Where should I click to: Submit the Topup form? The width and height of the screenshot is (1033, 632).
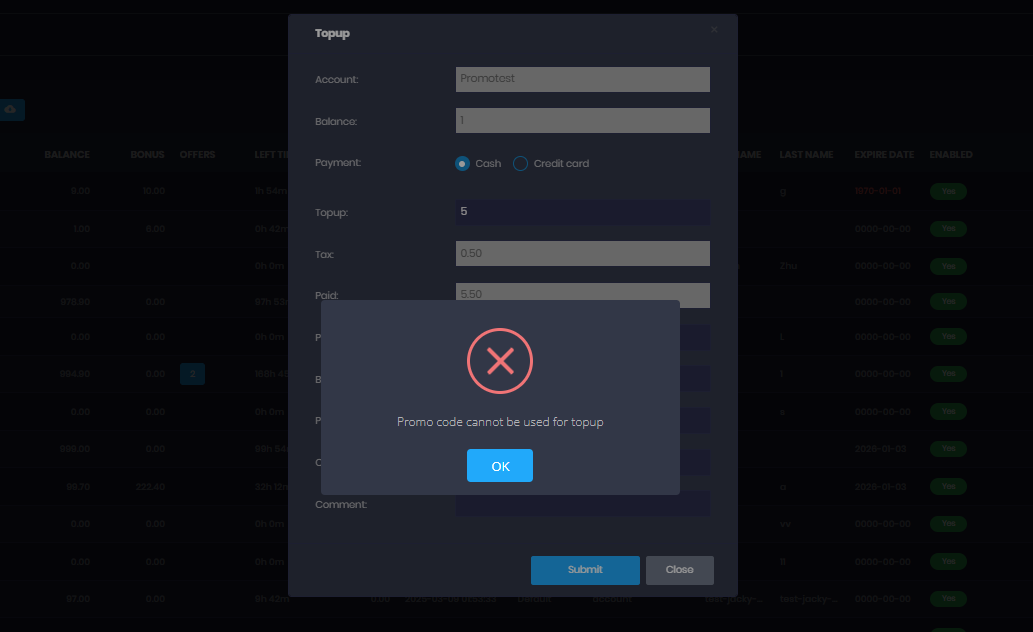(x=585, y=570)
